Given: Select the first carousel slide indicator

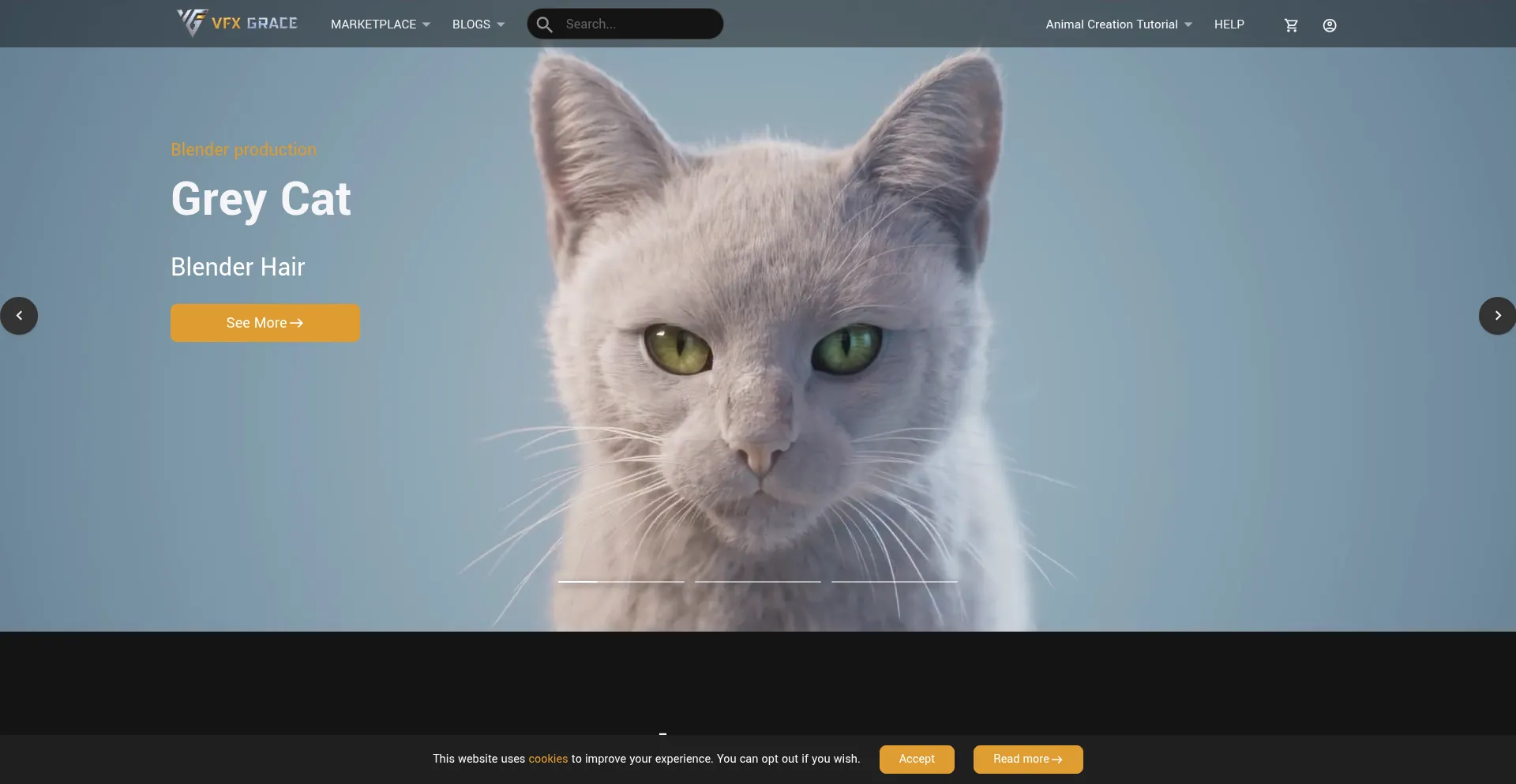Looking at the screenshot, I should tap(621, 582).
